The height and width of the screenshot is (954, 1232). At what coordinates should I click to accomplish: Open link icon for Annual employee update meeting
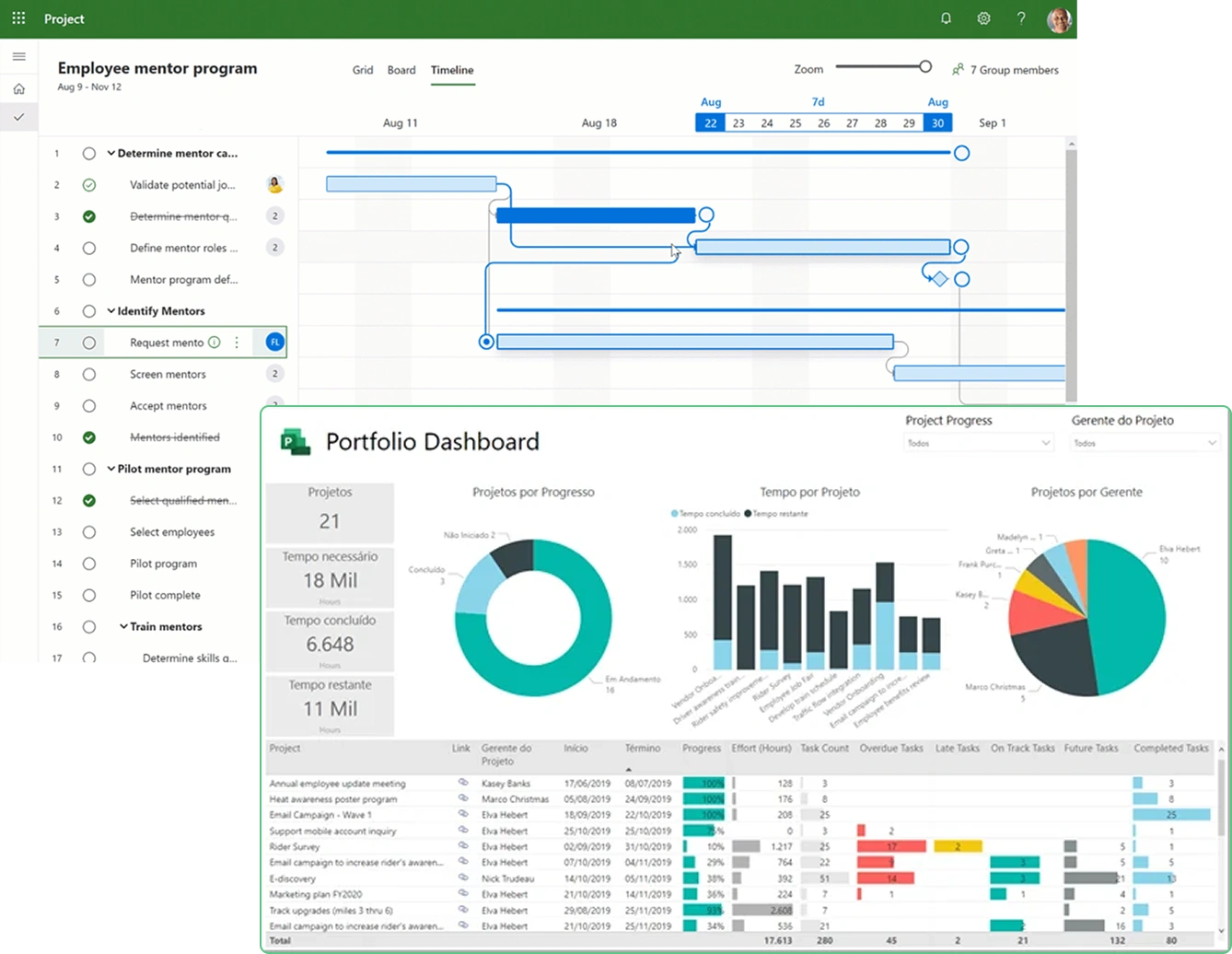click(x=463, y=783)
